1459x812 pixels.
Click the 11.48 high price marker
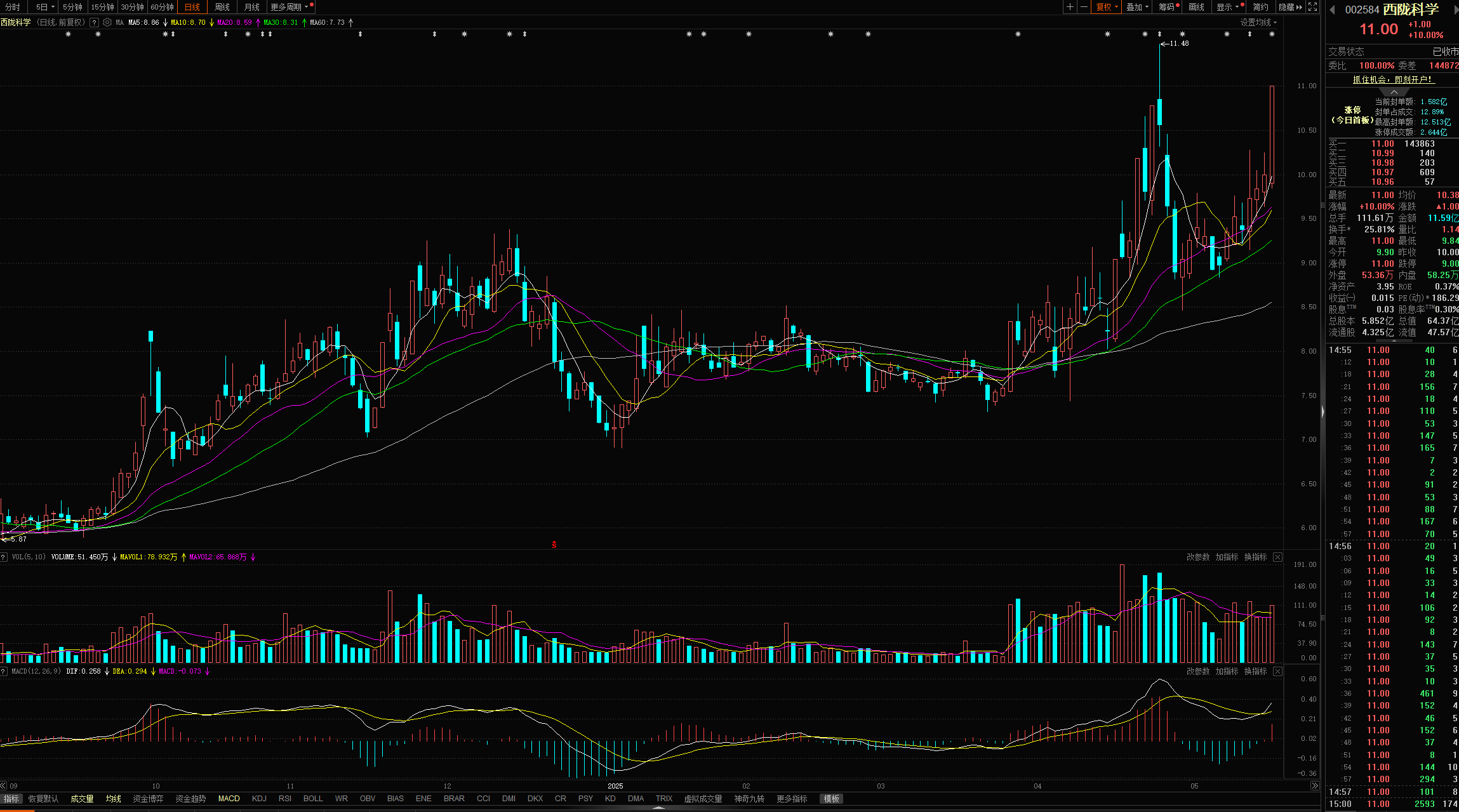pos(1178,44)
